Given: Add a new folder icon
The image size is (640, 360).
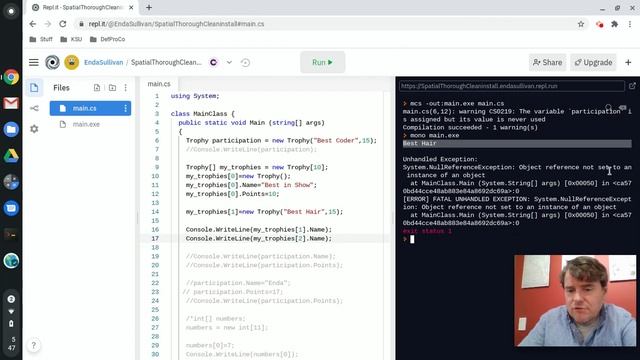Looking at the screenshot, I should pyautogui.click(x=112, y=88).
